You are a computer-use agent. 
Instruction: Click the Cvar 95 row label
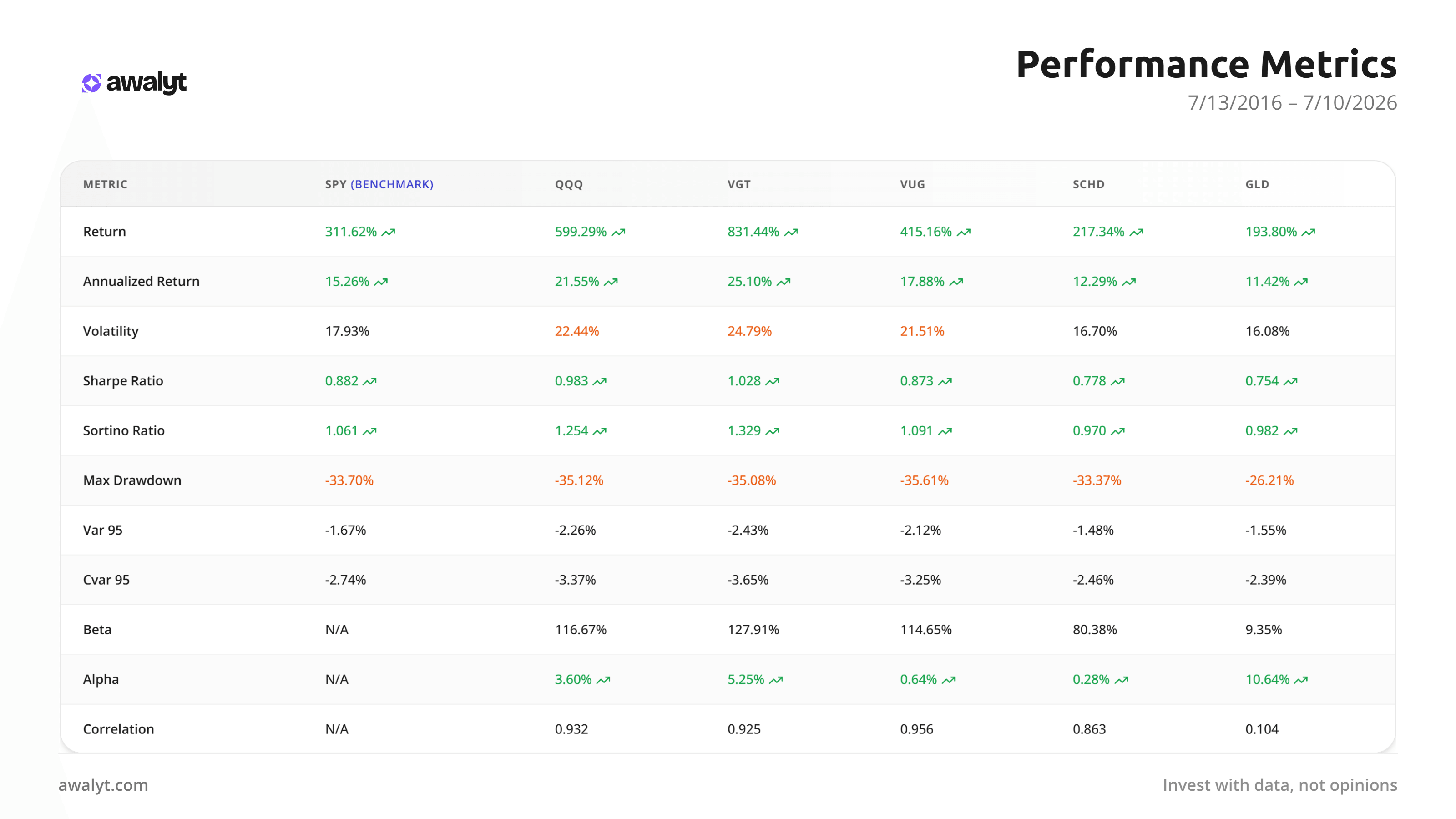106,580
